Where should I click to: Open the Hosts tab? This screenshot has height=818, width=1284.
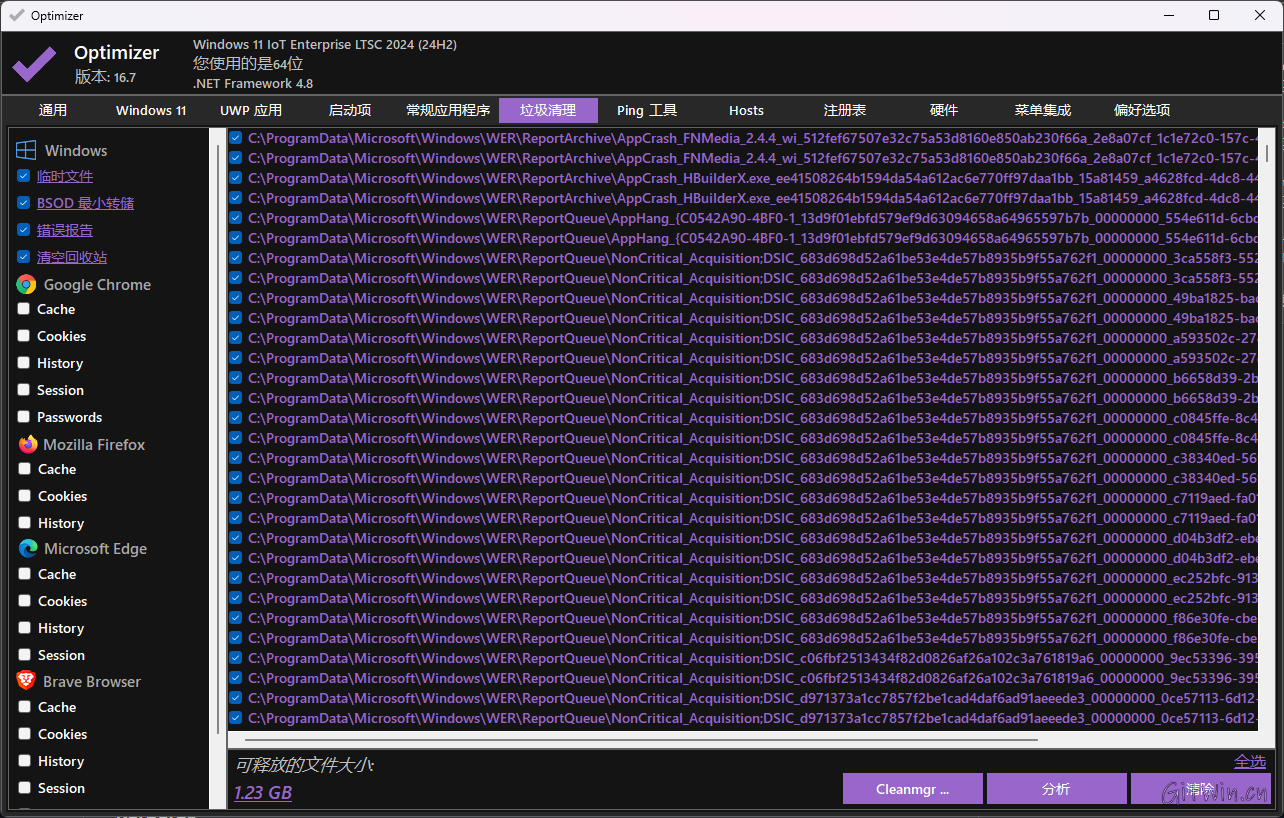pos(746,110)
